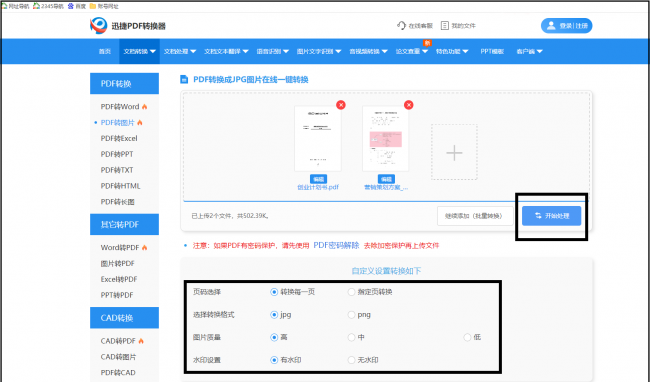Click the 登录 | 注册 button
This screenshot has height=382, width=650.
coord(567,26)
